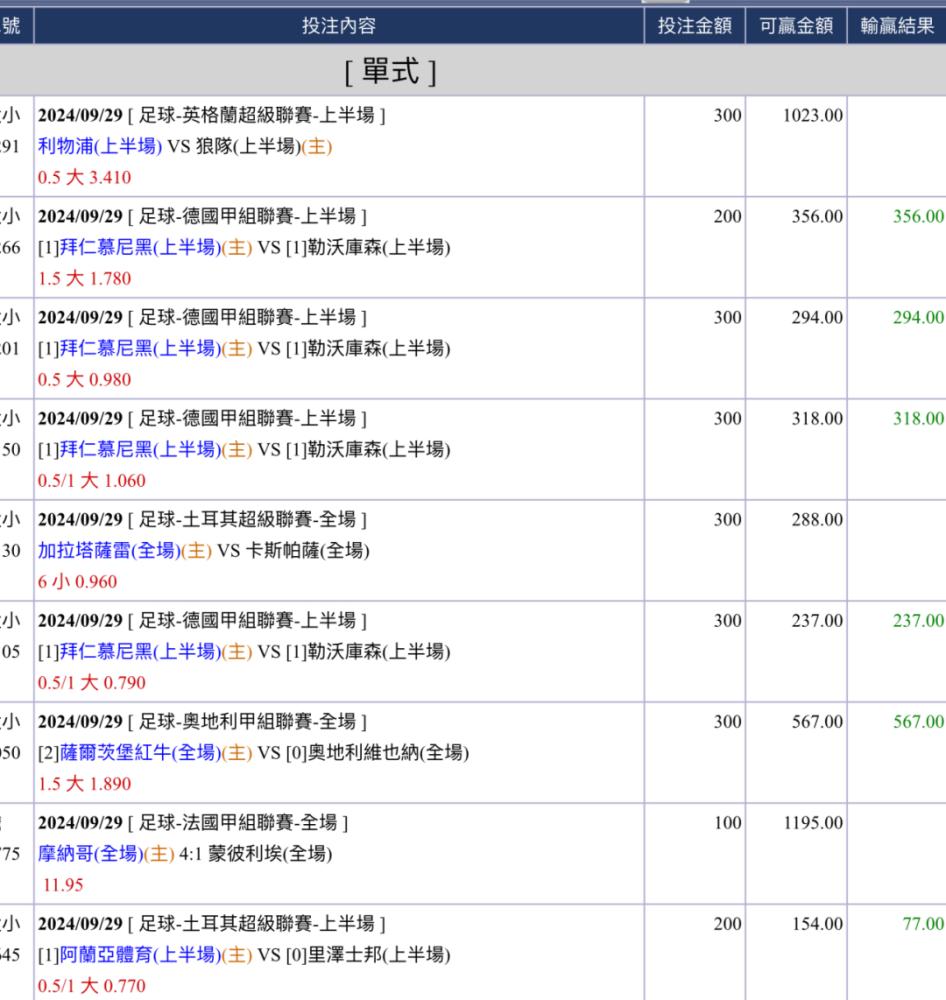
Task: Click the 1023.00 winnable amount
Action: point(813,115)
